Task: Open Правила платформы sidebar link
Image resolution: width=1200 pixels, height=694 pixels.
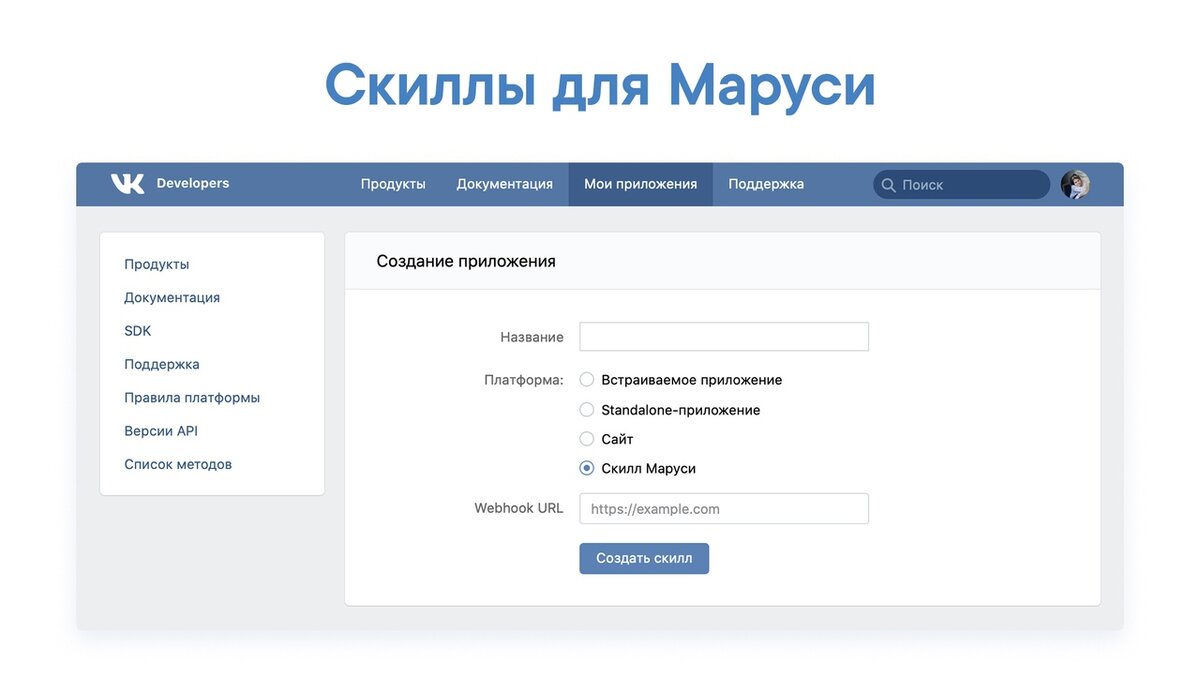Action: point(192,397)
